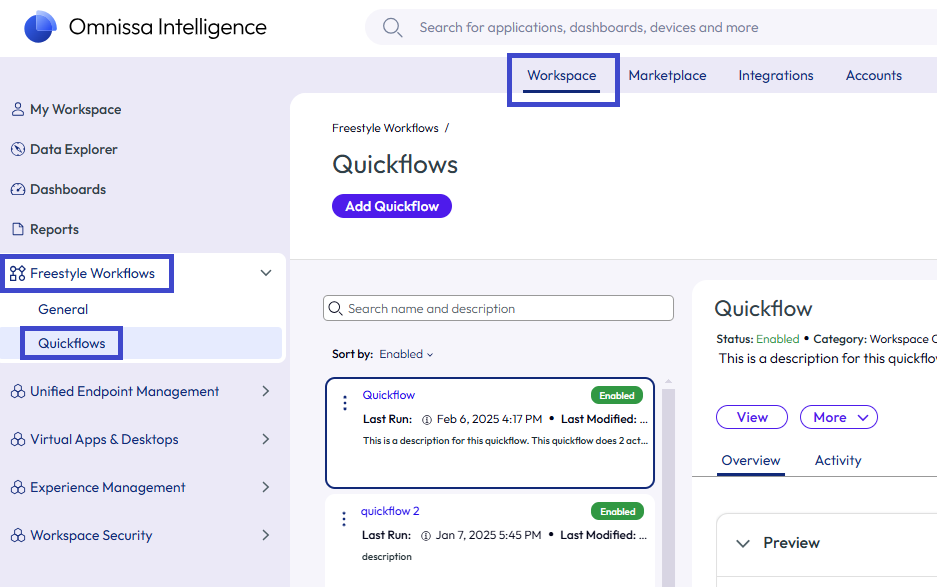Open the Accounts tab

tap(874, 76)
